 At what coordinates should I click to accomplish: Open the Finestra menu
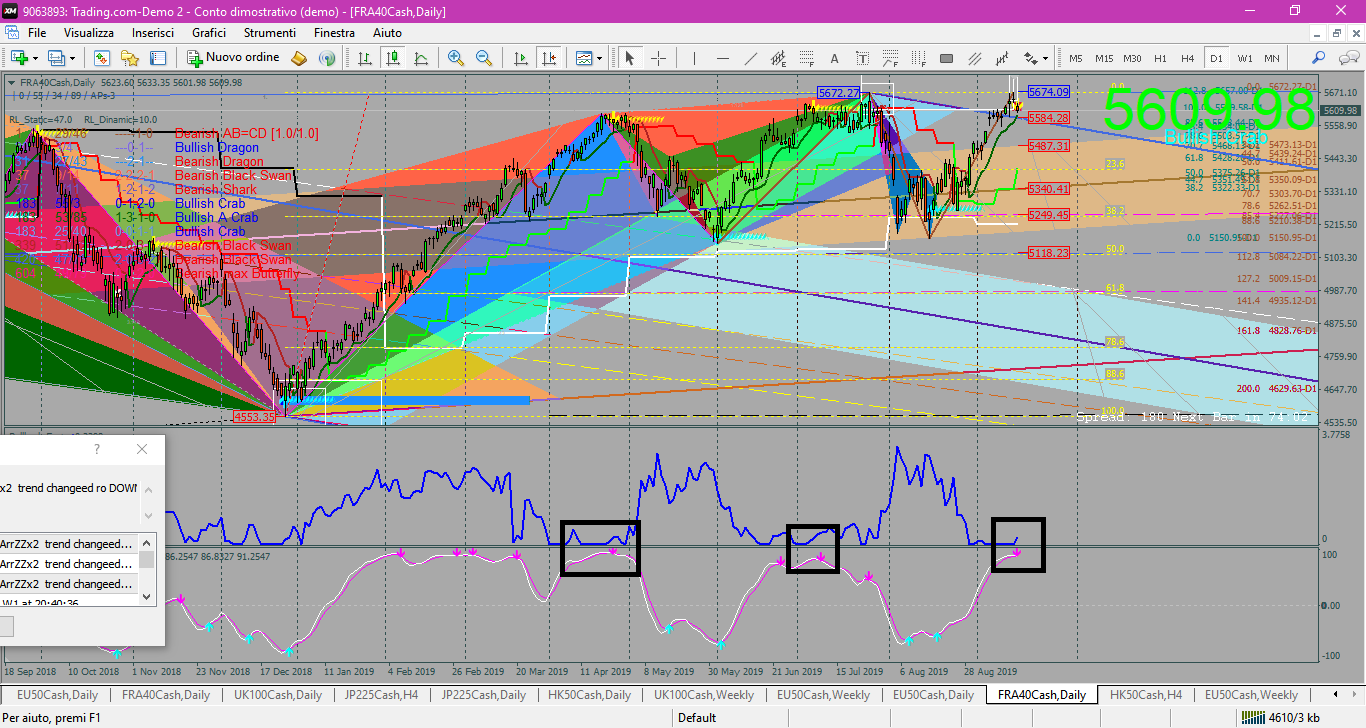pyautogui.click(x=334, y=33)
